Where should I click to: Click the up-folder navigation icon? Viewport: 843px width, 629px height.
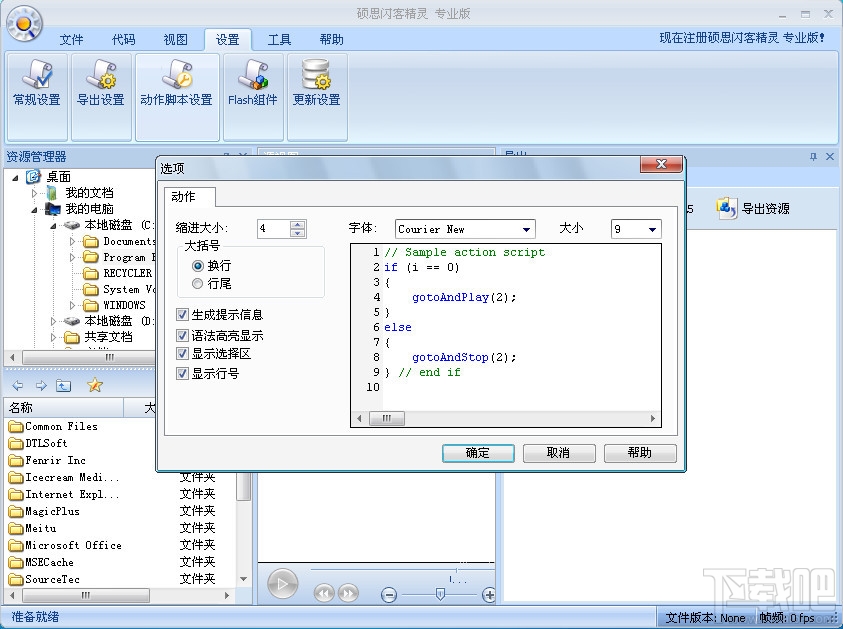coord(63,385)
